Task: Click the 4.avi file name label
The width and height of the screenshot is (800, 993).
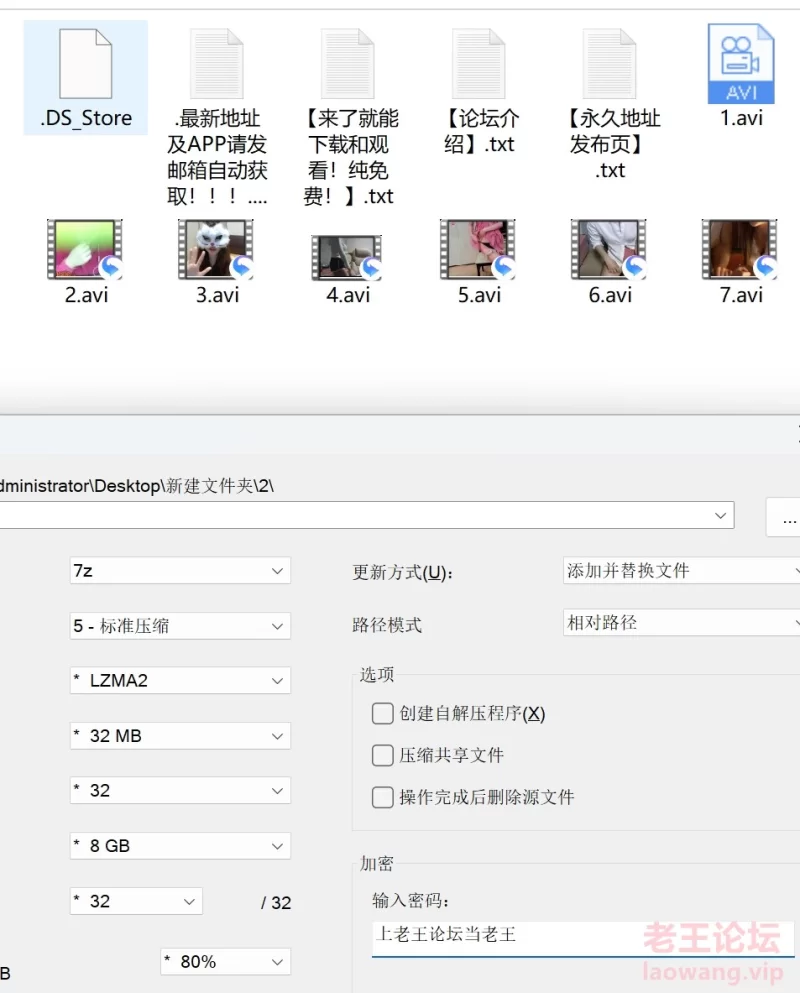Action: click(x=348, y=294)
